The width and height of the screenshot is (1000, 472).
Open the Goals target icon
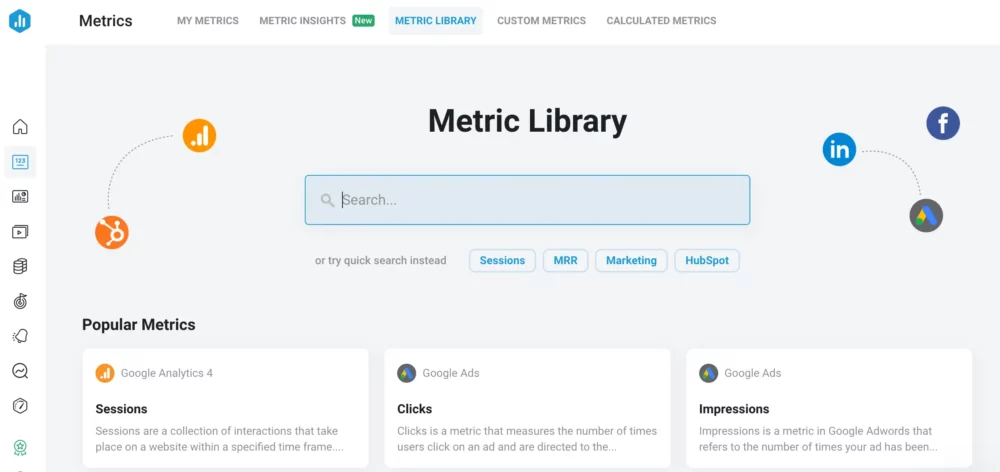click(20, 301)
